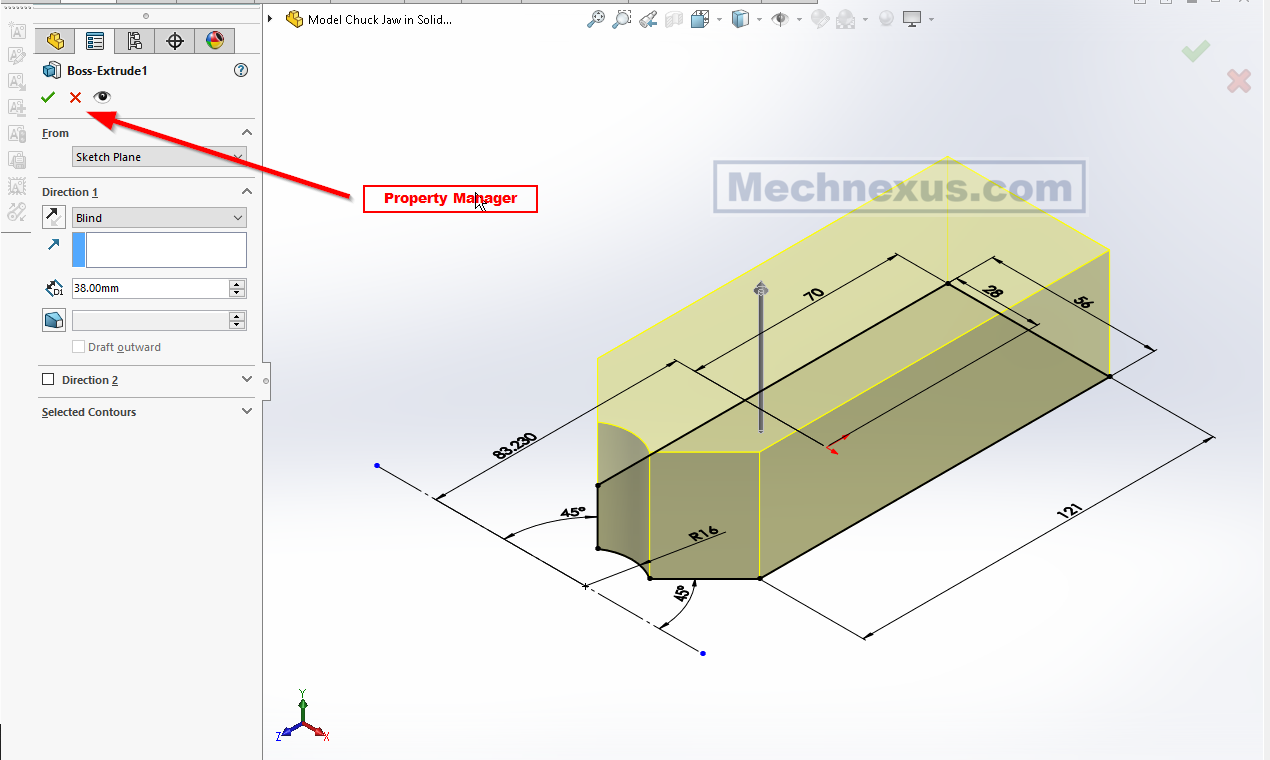Click the Boss-Extrude1 feature title
Image resolution: width=1270 pixels, height=760 pixels.
coord(107,70)
